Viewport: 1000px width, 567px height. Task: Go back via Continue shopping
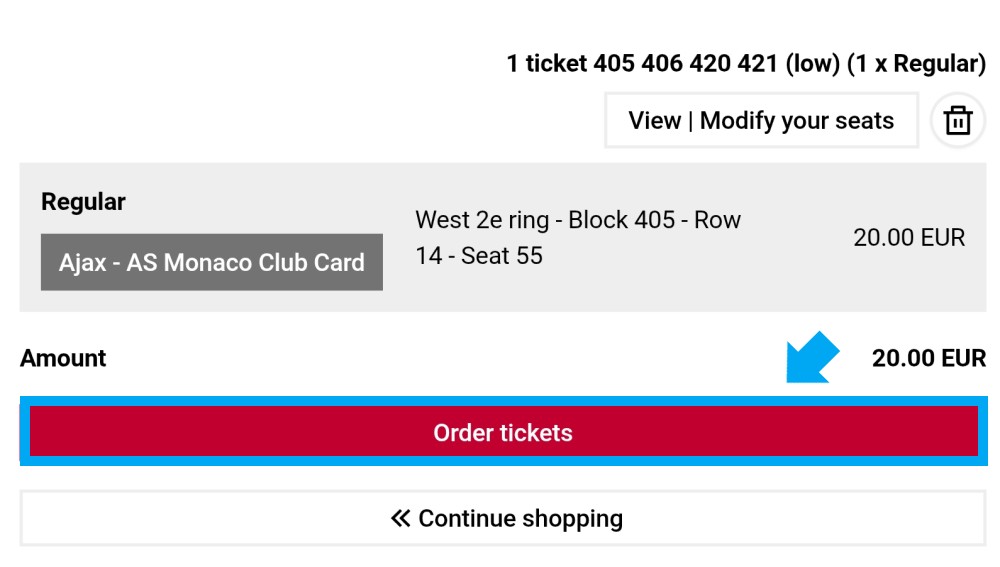(x=503, y=518)
